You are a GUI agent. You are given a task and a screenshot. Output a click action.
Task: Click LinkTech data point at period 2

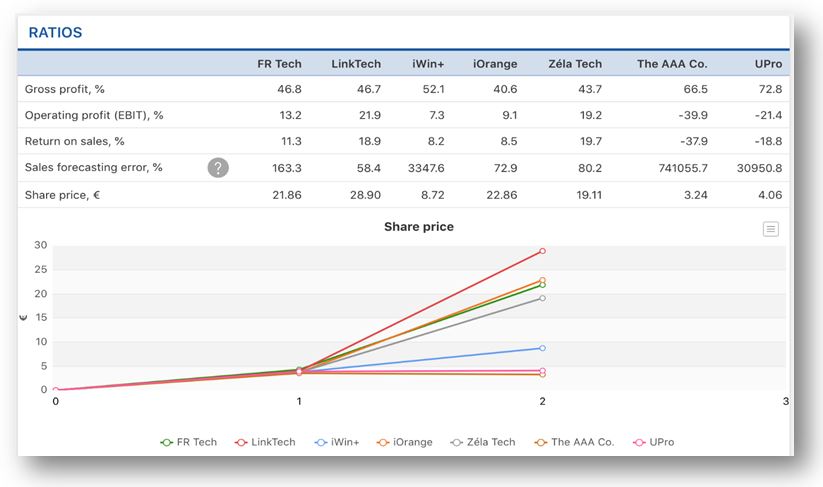pos(542,251)
